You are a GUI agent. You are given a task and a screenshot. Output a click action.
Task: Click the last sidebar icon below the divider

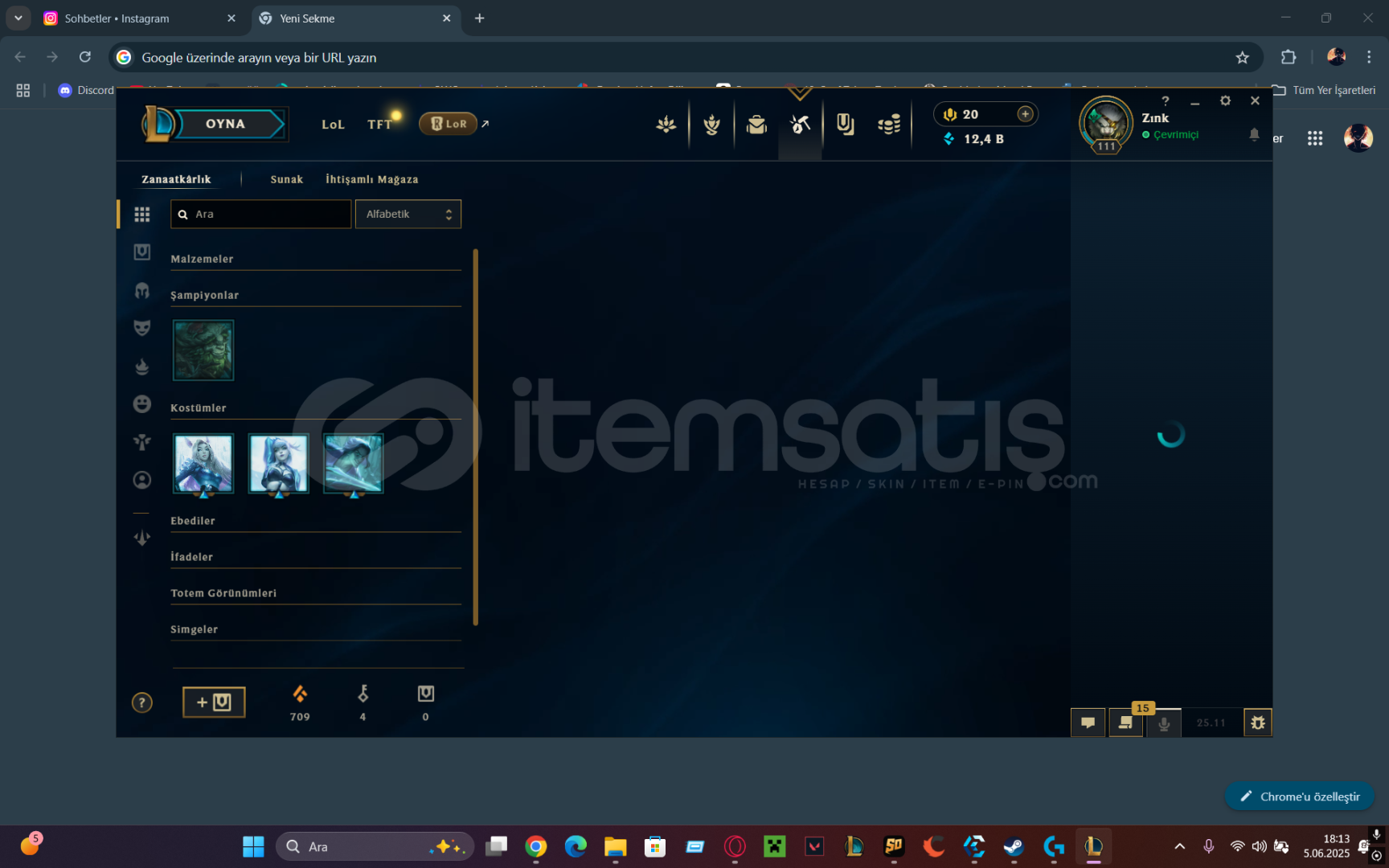142,538
